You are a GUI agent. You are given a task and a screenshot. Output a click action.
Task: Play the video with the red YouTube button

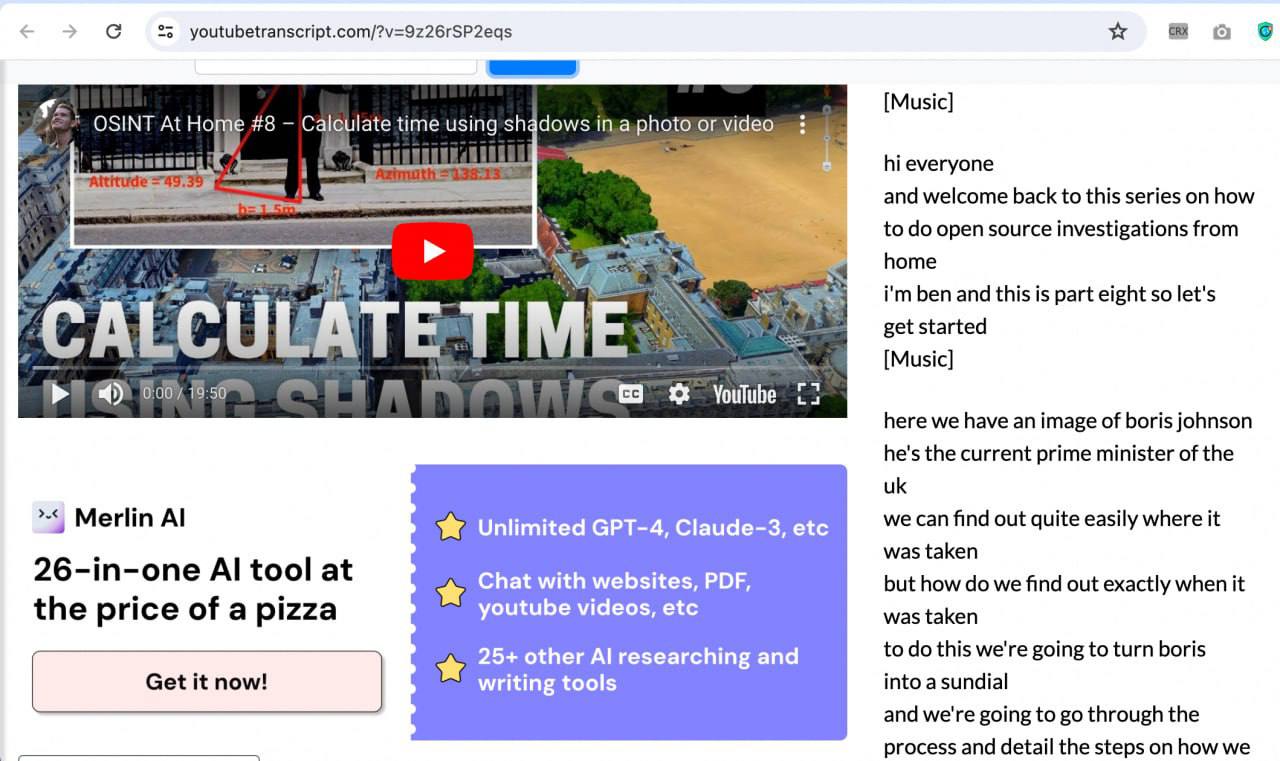[x=432, y=251]
